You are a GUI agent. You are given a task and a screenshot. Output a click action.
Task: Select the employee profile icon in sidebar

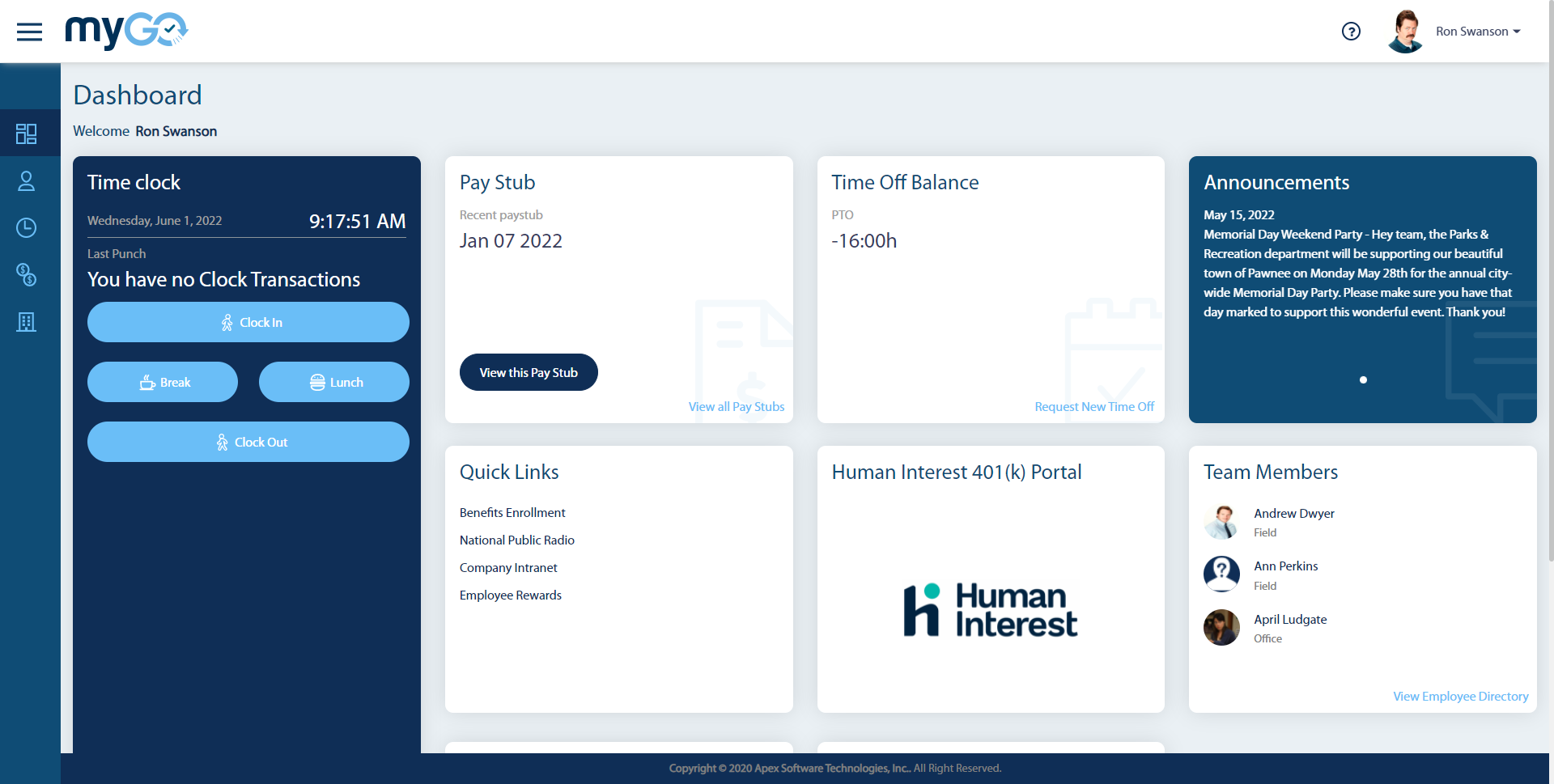coord(27,181)
